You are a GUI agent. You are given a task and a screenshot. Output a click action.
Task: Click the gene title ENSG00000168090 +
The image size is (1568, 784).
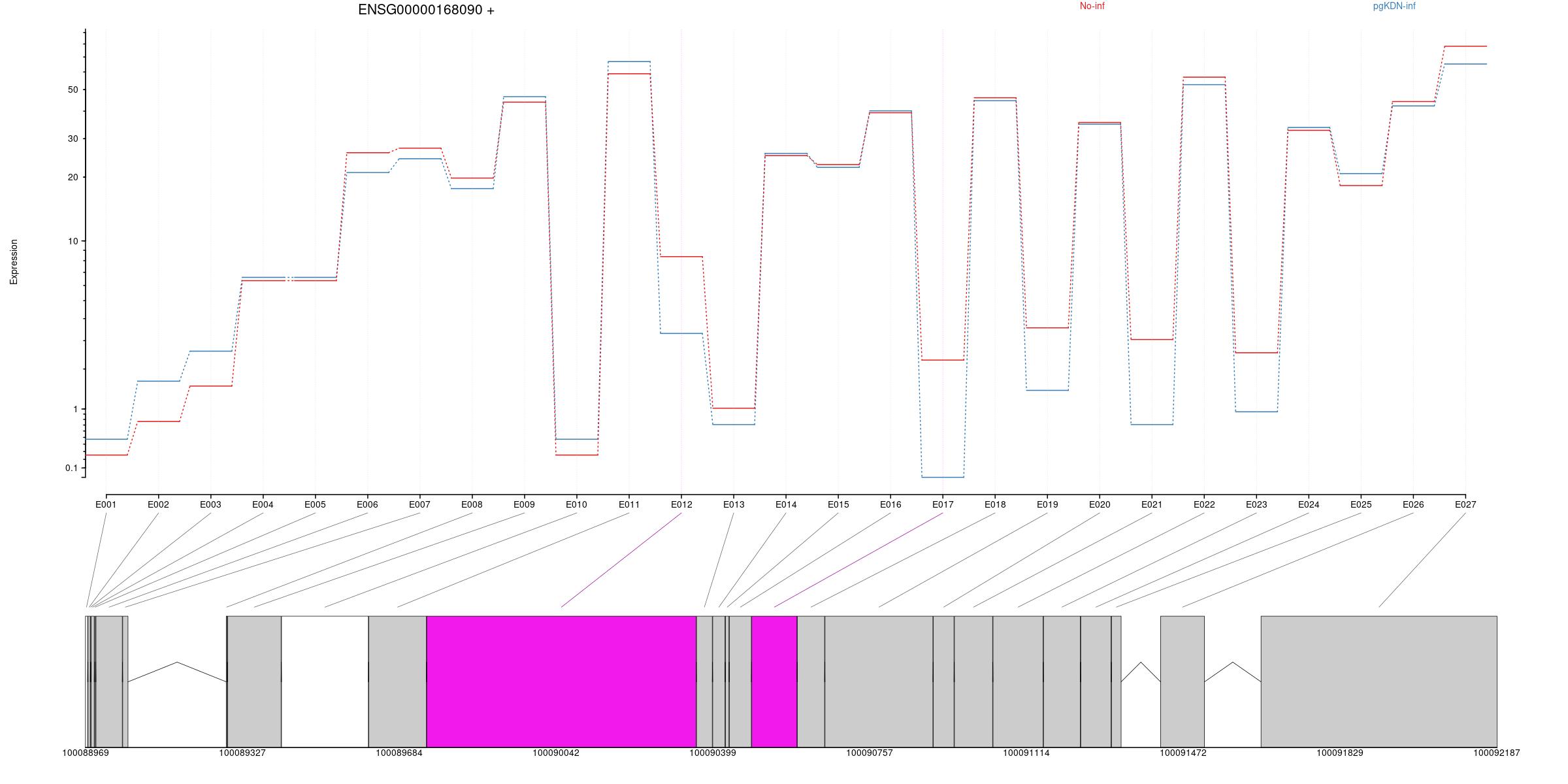426,10
